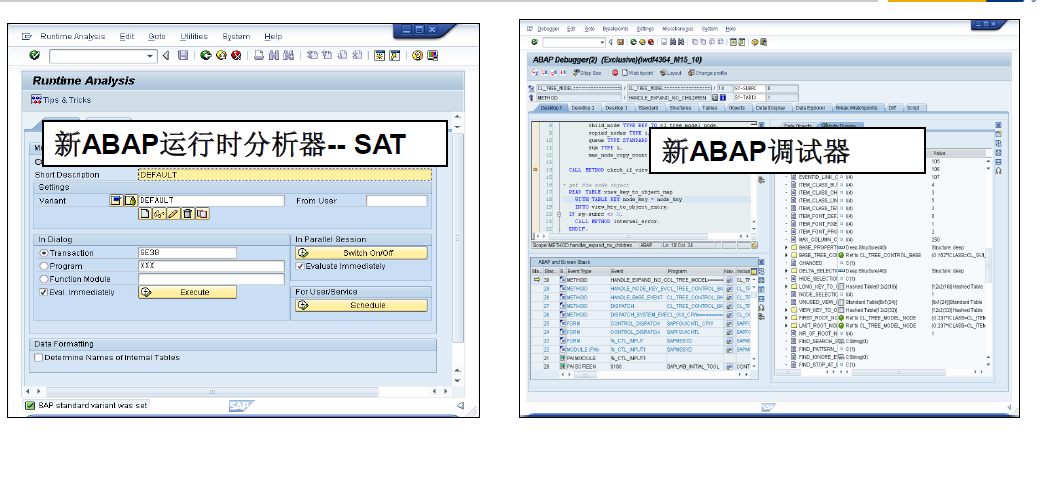This screenshot has height=491, width=1050.
Task: Open command field dropdown in Runtime Analysis toolbar
Action: 151,56
